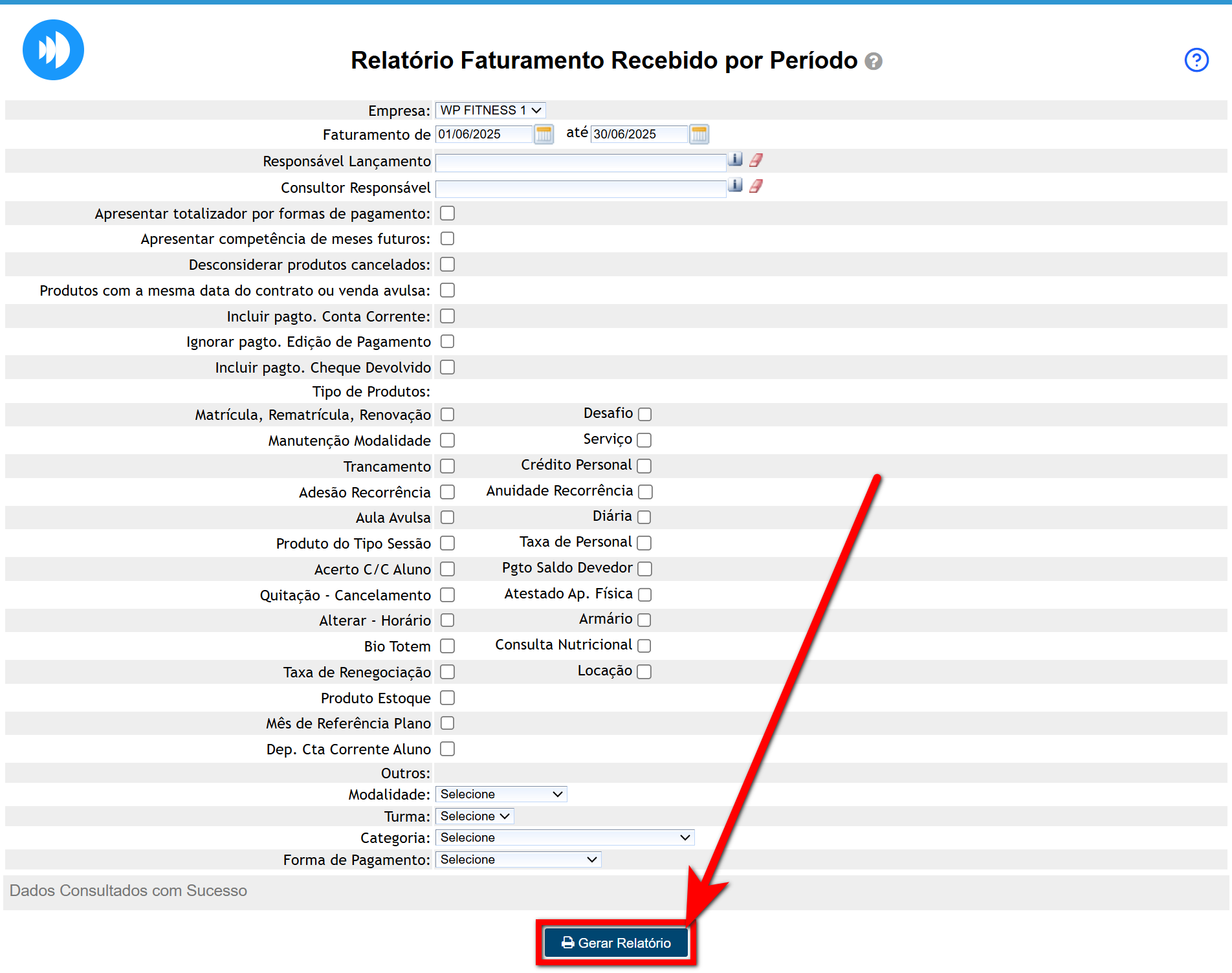Open the Categoria select list
1232x973 pixels.
564,837
